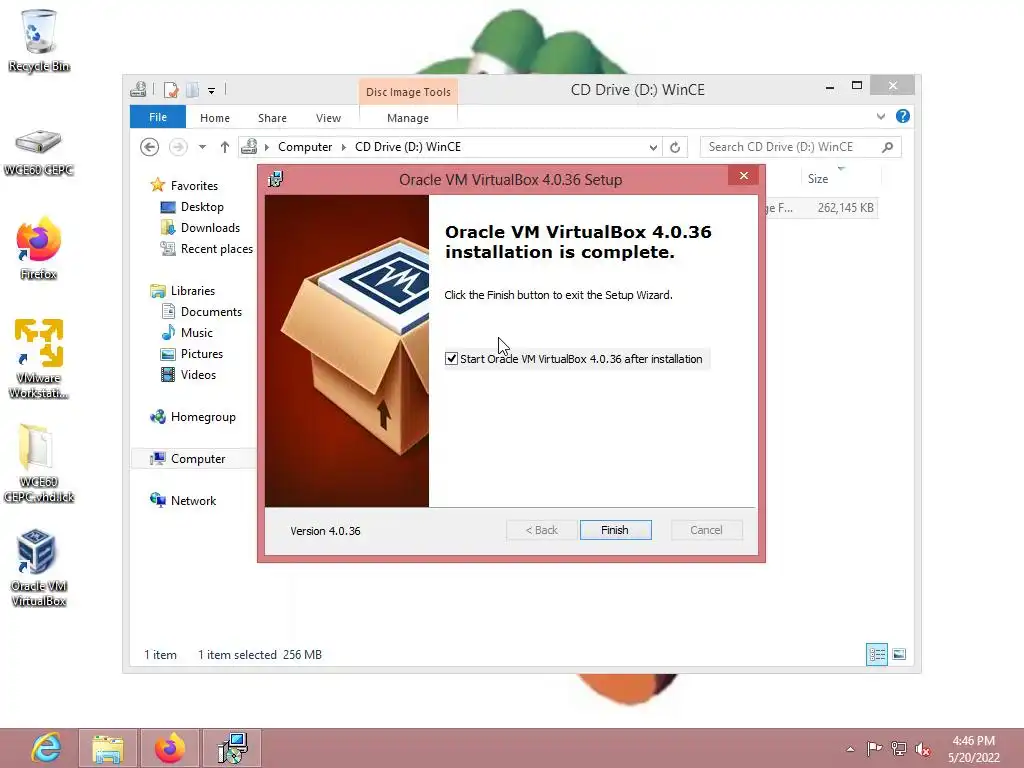1024x768 pixels.
Task: Go up one folder level arrow
Action: click(225, 147)
